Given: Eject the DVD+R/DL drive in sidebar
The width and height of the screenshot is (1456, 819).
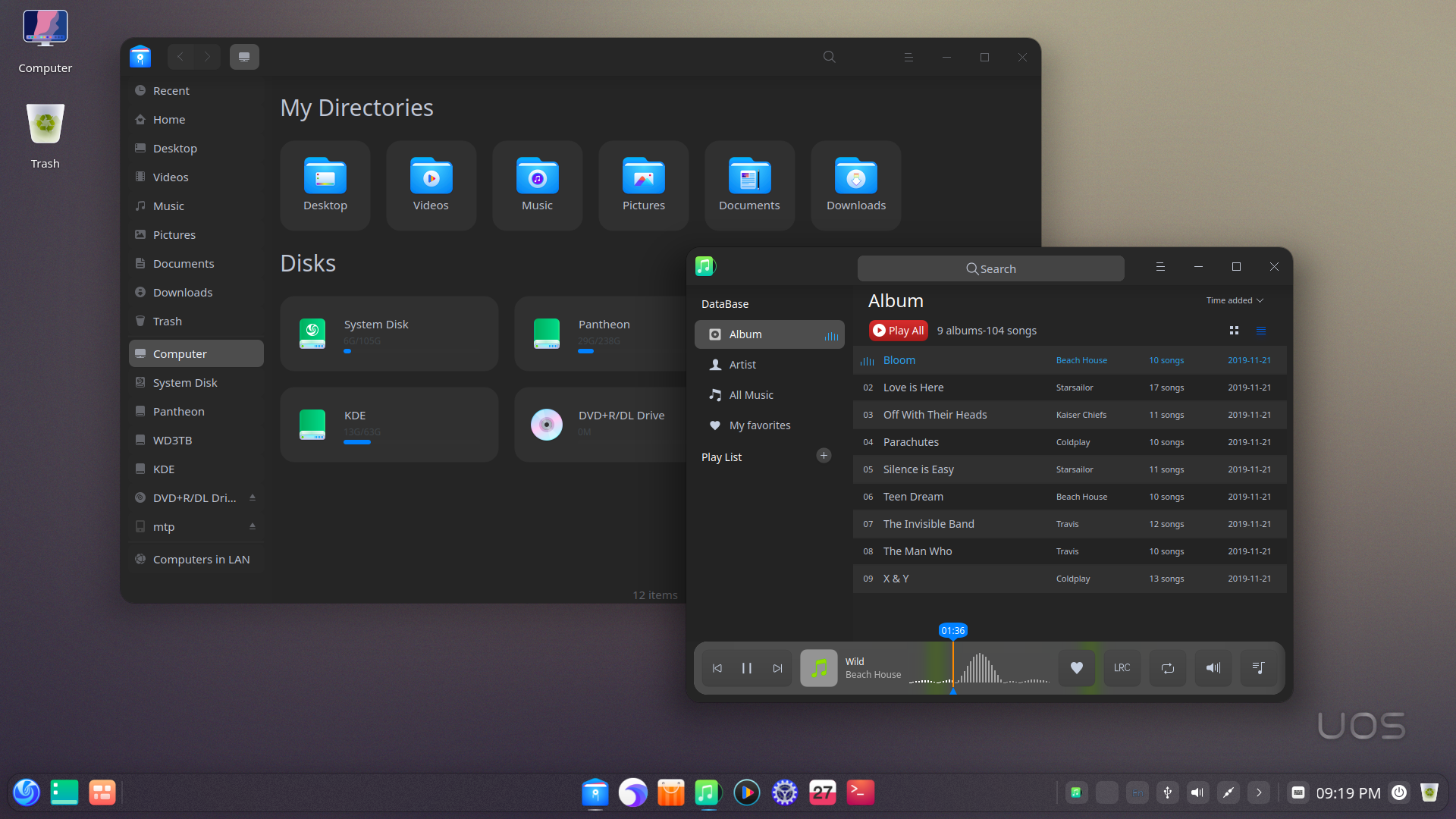Looking at the screenshot, I should (253, 497).
